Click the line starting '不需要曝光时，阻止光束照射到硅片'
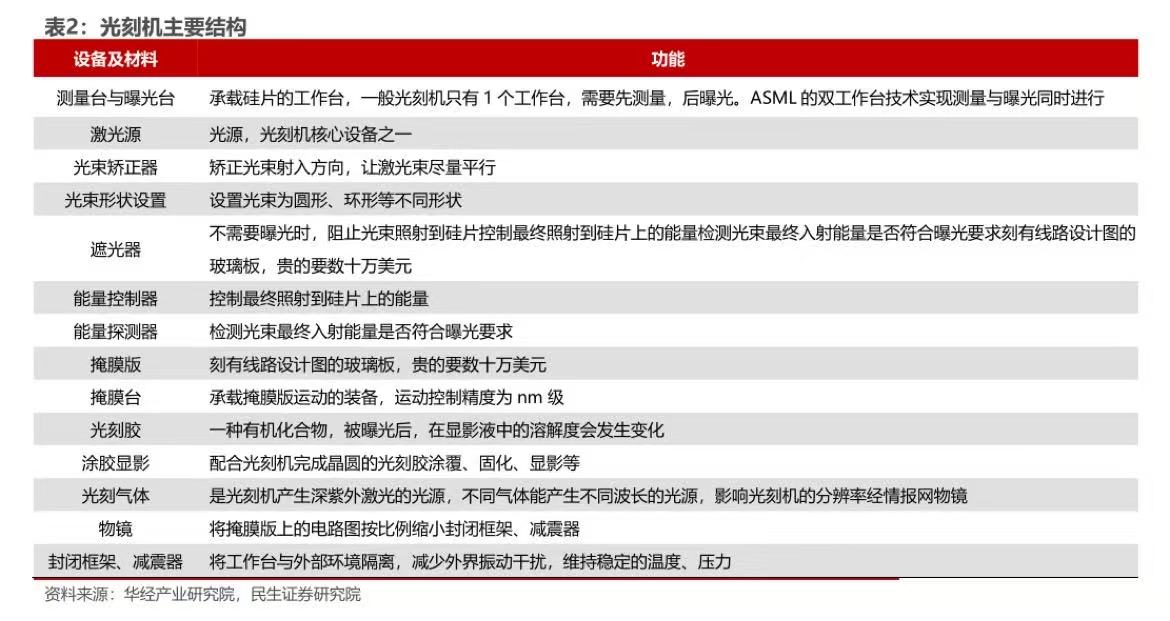 point(672,233)
